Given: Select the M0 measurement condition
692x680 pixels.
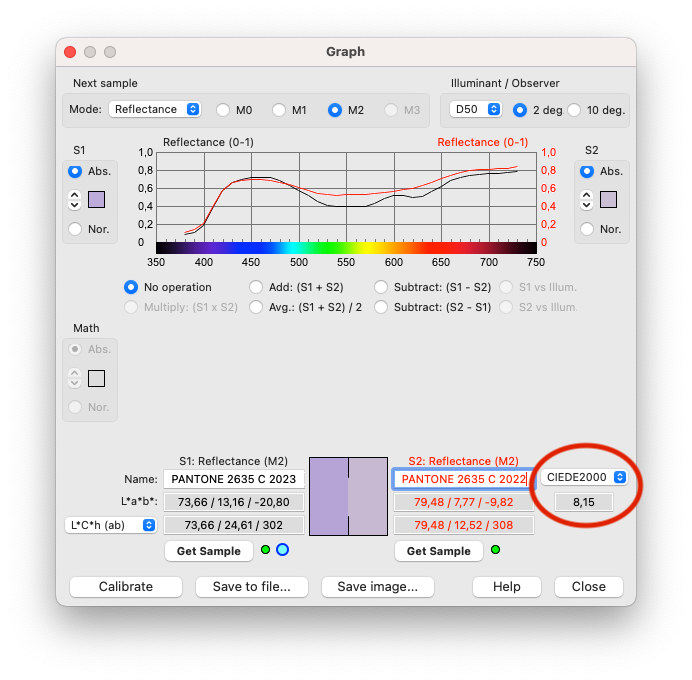Looking at the screenshot, I should tap(223, 110).
